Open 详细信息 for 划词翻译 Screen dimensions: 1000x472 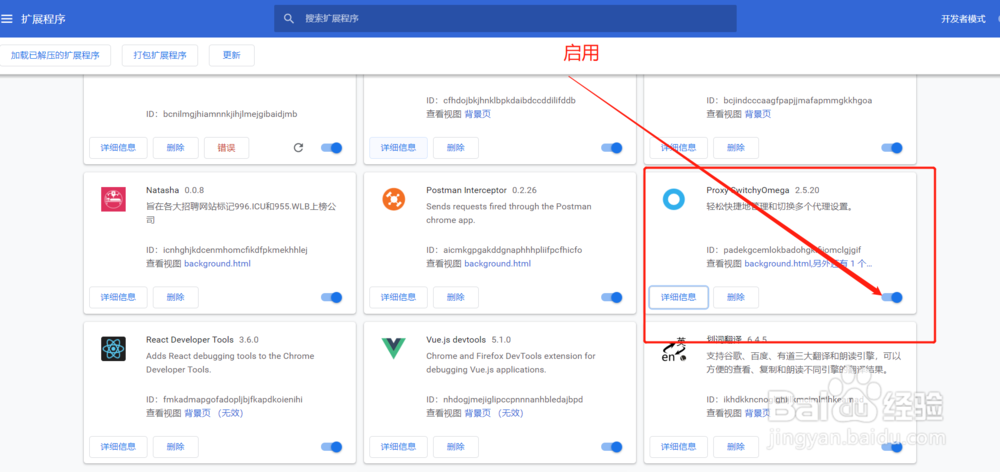(679, 446)
